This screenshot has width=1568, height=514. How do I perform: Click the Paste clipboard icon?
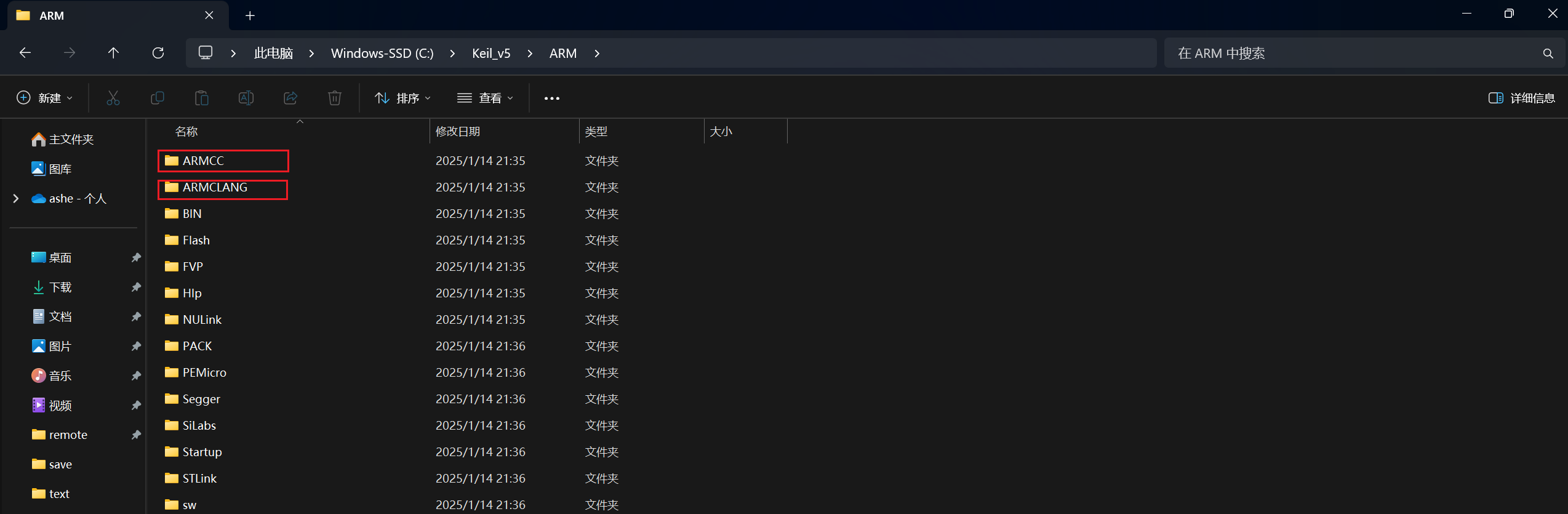click(x=202, y=98)
